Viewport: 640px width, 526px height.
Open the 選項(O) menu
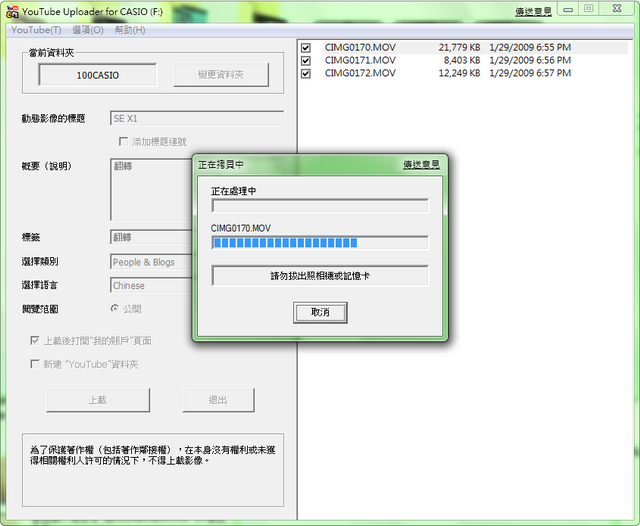(88, 30)
